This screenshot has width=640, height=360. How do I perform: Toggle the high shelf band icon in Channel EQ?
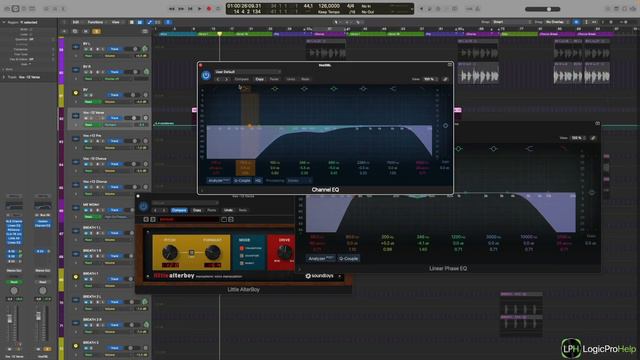(x=392, y=89)
